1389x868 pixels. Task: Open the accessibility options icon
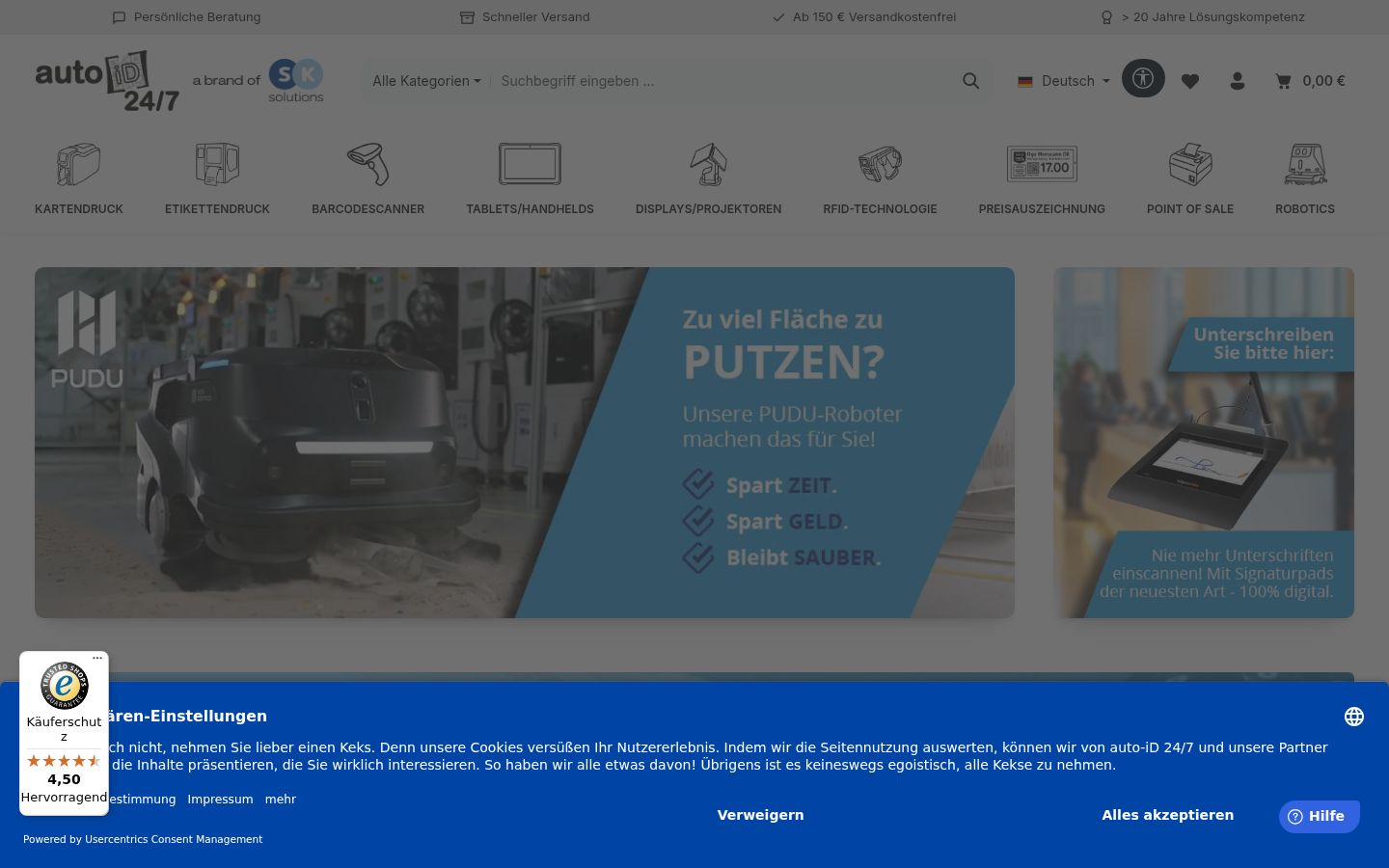pyautogui.click(x=1143, y=78)
